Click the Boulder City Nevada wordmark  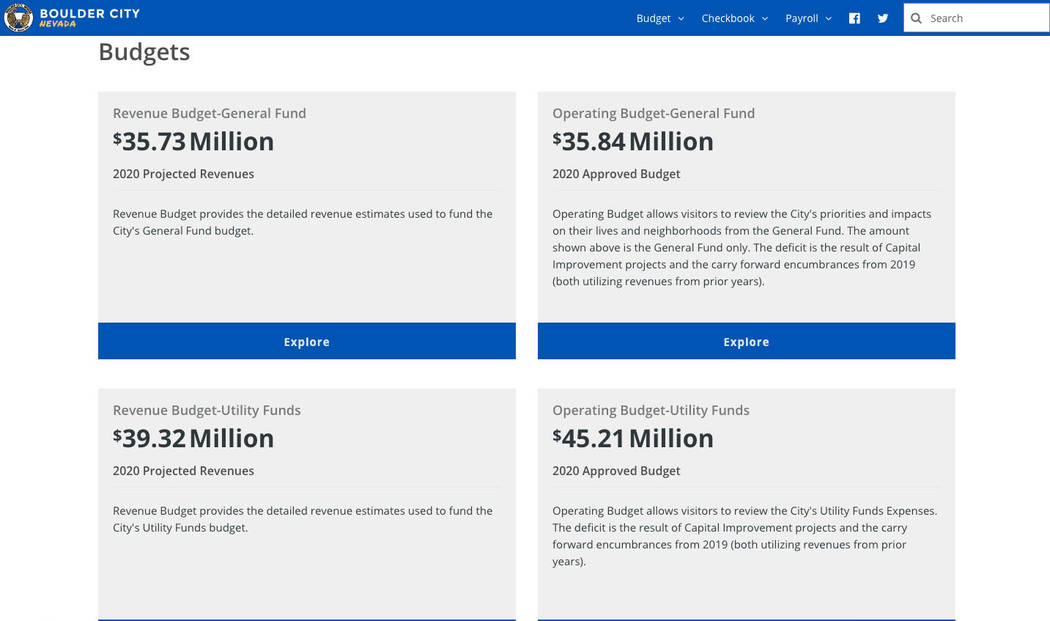click(89, 18)
